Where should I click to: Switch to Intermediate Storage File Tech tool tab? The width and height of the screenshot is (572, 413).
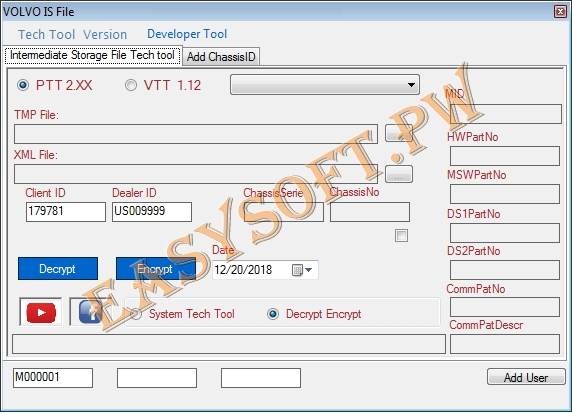coord(93,55)
